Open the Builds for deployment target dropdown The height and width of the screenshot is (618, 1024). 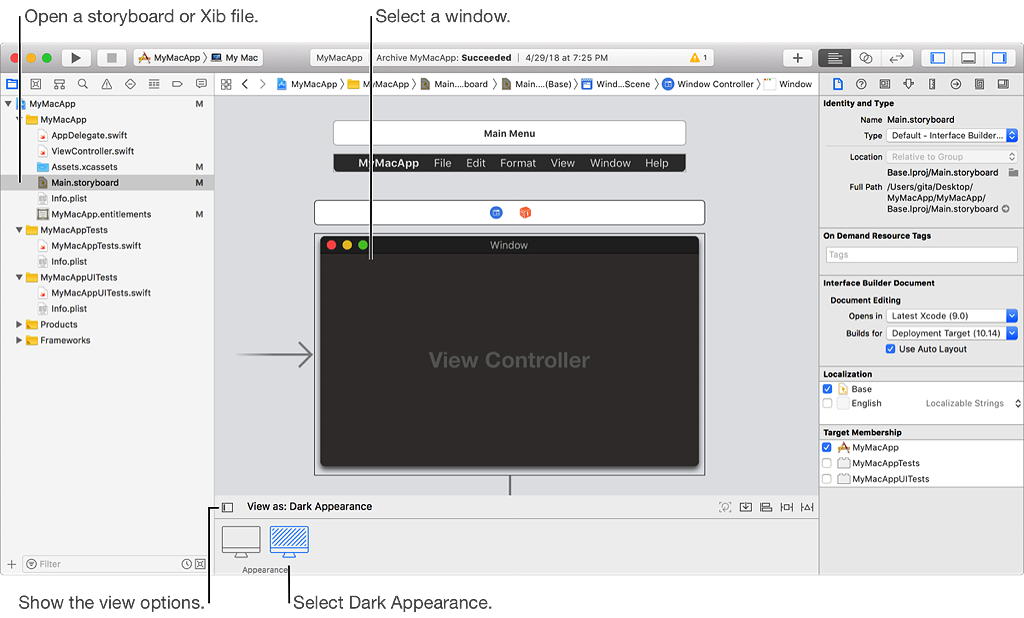[x=952, y=333]
